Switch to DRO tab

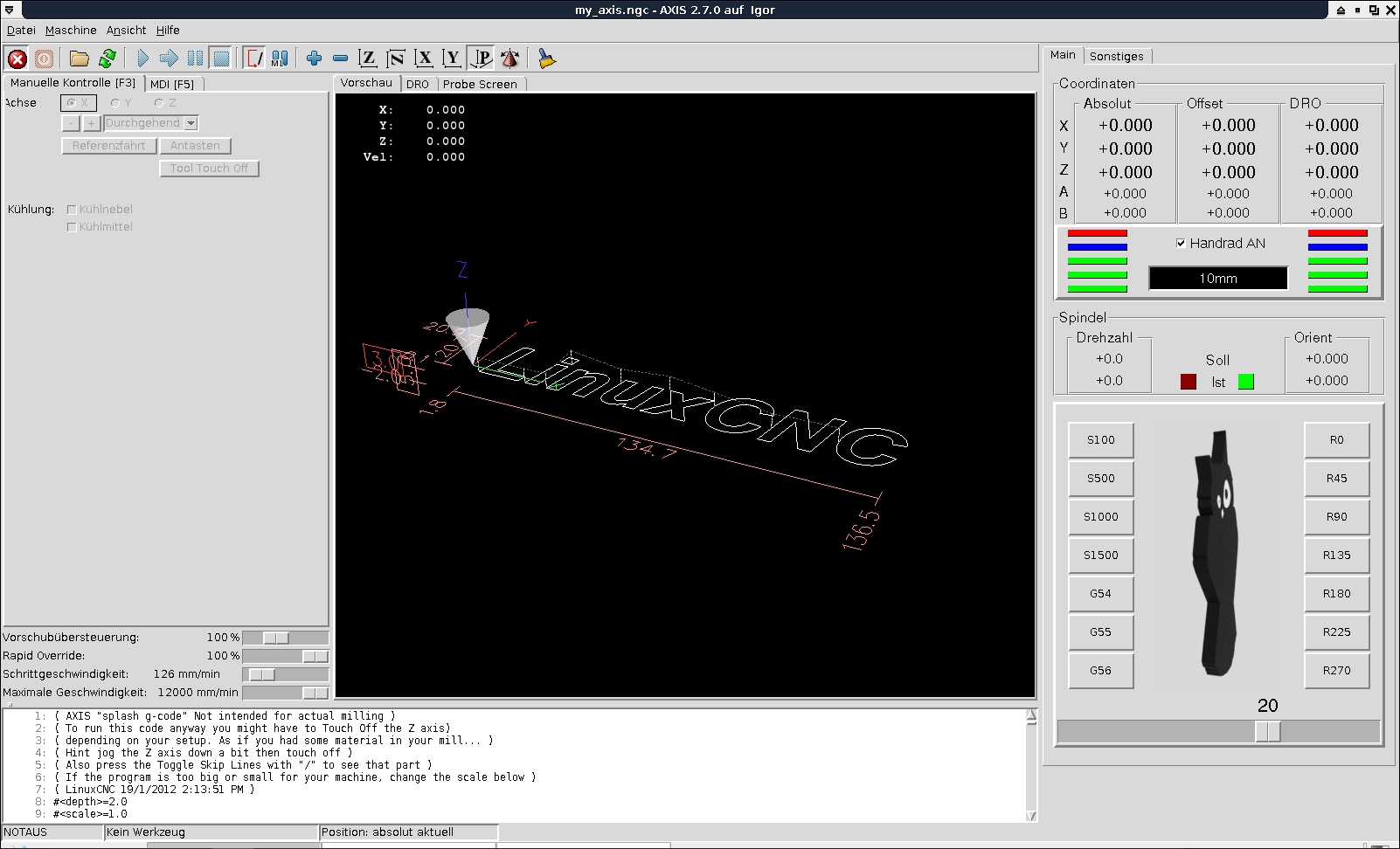click(418, 84)
